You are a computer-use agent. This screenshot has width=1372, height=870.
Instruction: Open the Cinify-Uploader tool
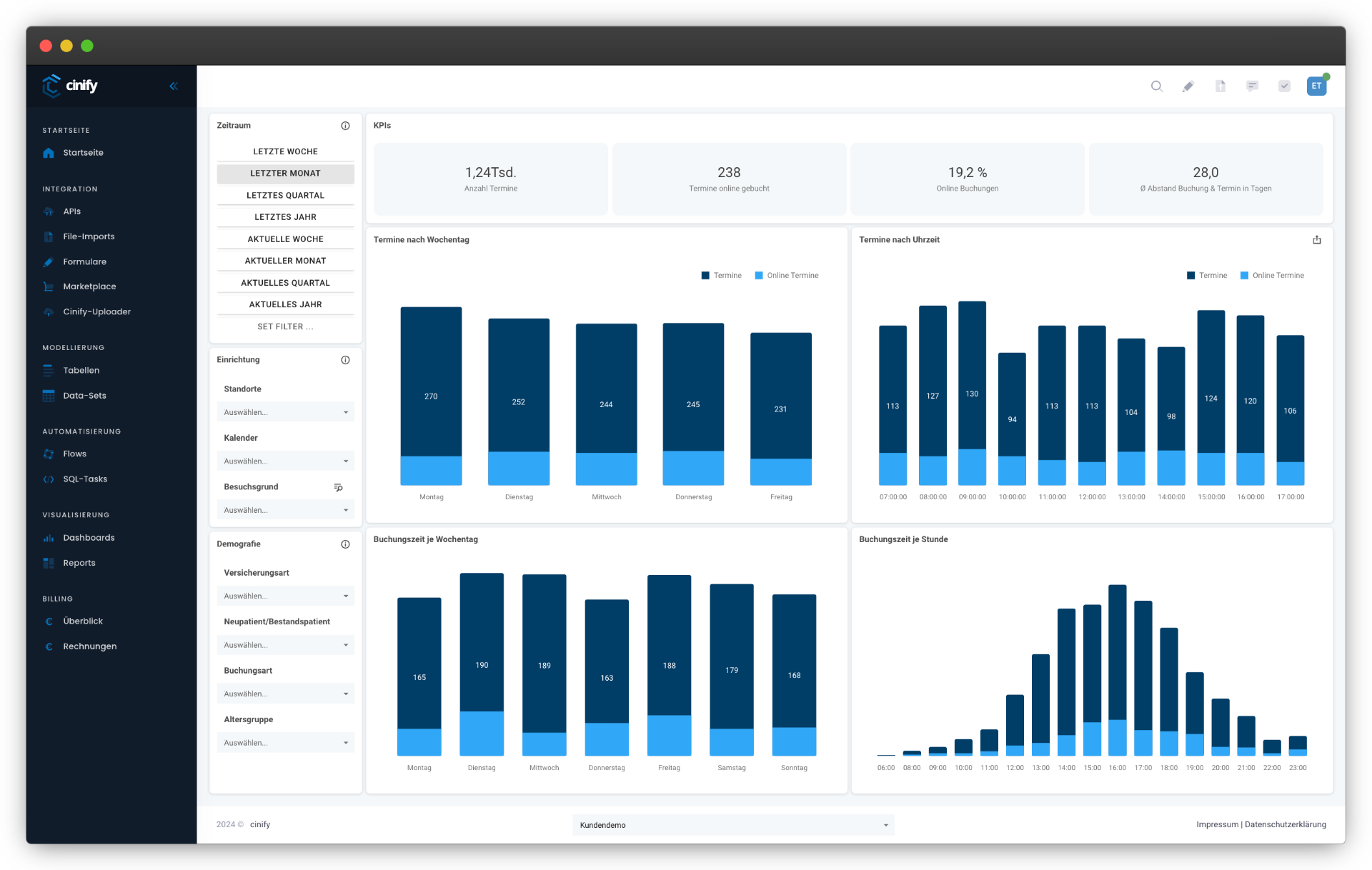(96, 311)
